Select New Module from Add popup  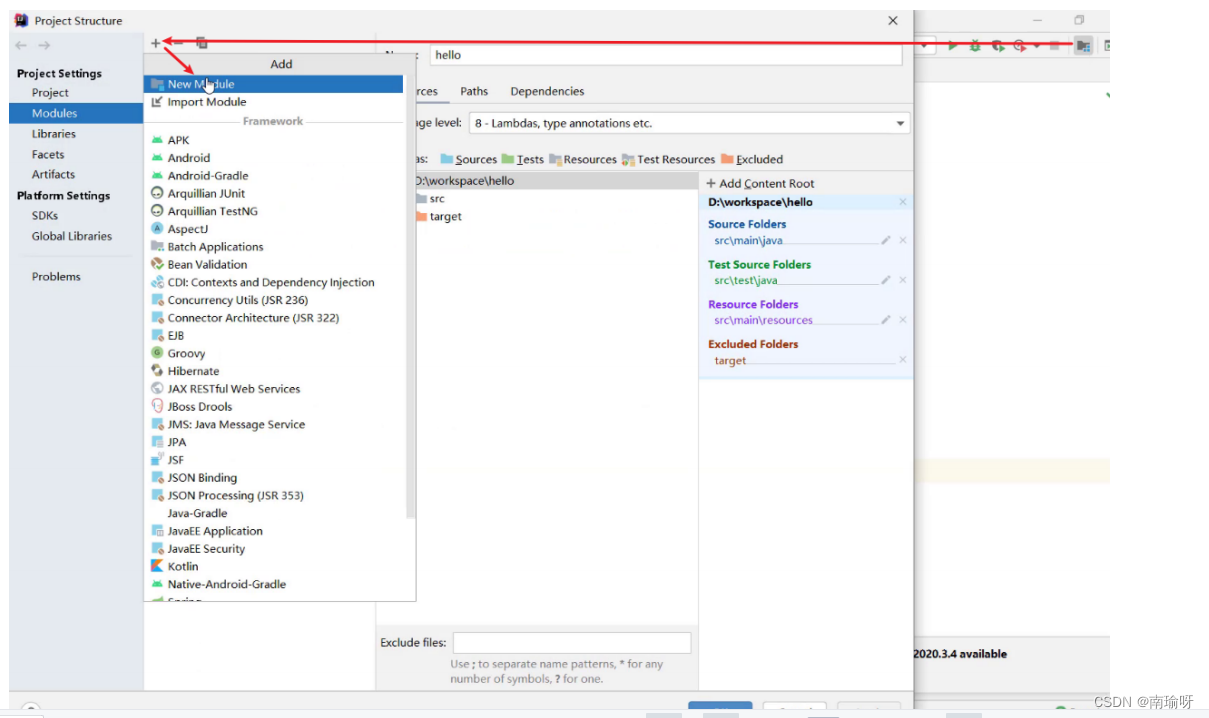pos(274,84)
